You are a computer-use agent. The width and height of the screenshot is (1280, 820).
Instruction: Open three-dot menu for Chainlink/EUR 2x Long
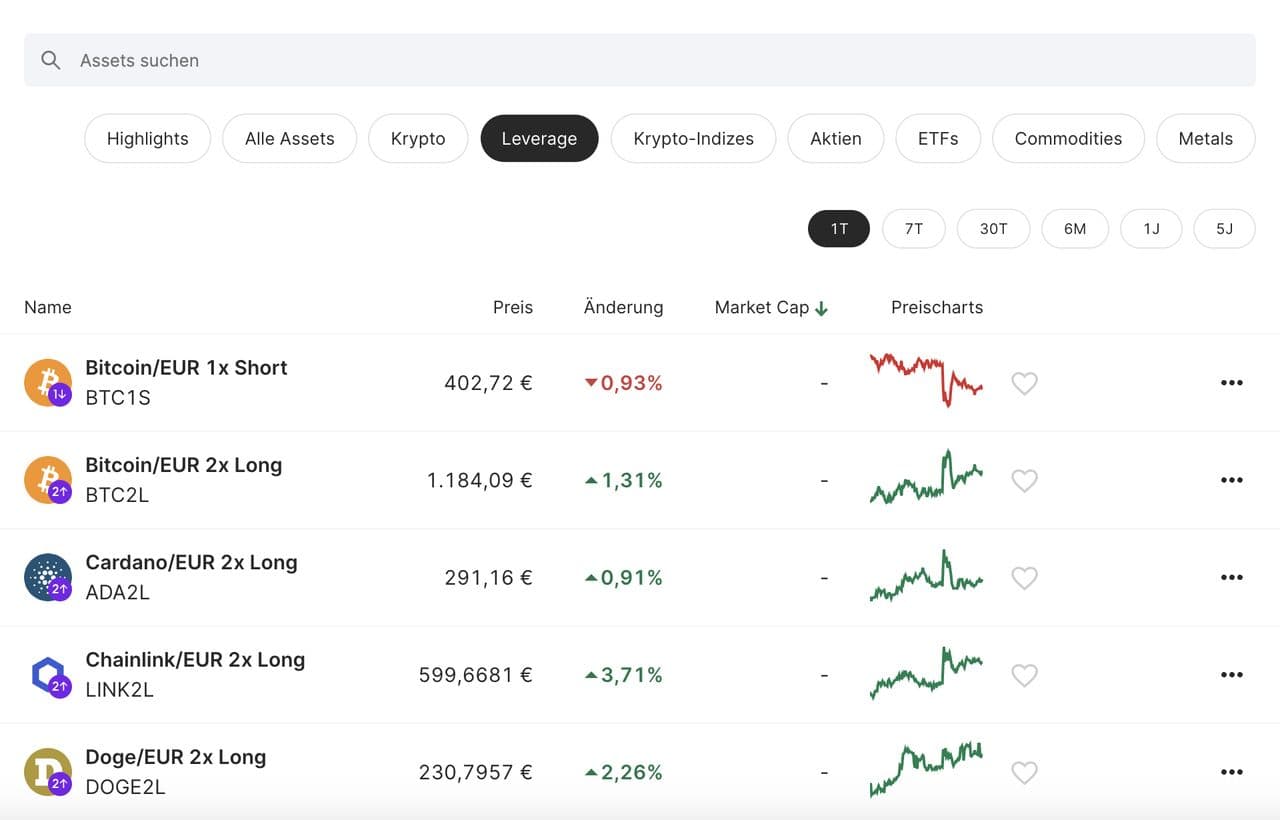(1231, 675)
